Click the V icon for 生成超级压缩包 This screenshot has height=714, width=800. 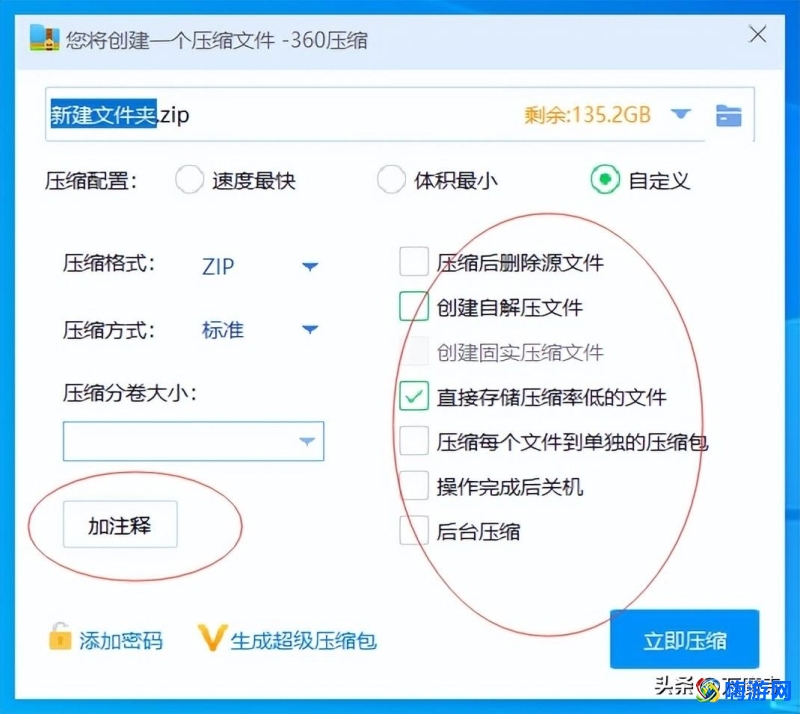(212, 638)
